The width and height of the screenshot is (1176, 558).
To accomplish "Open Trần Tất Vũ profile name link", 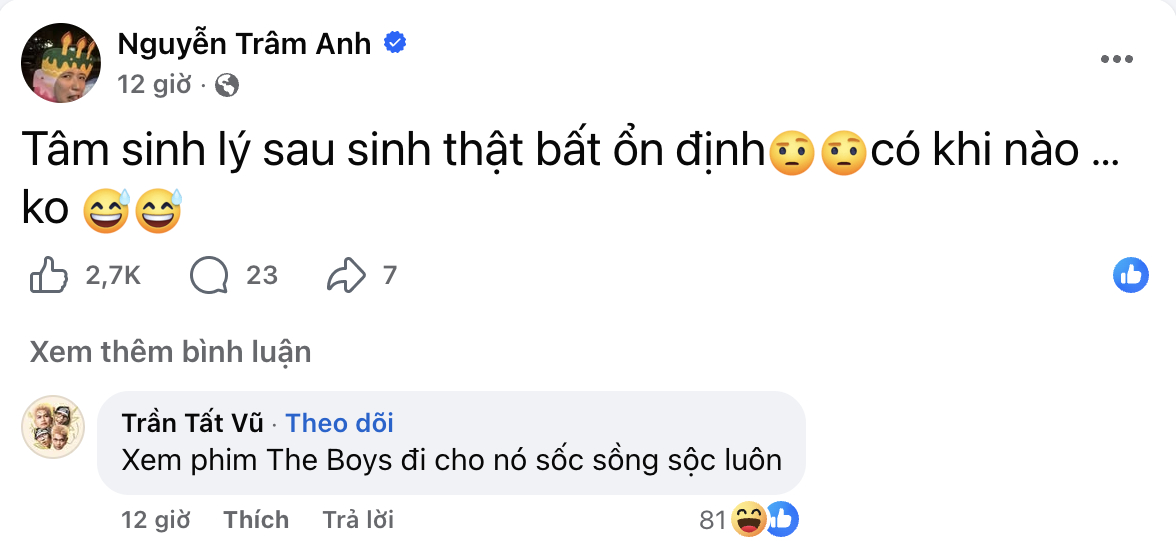I will coord(193,423).
